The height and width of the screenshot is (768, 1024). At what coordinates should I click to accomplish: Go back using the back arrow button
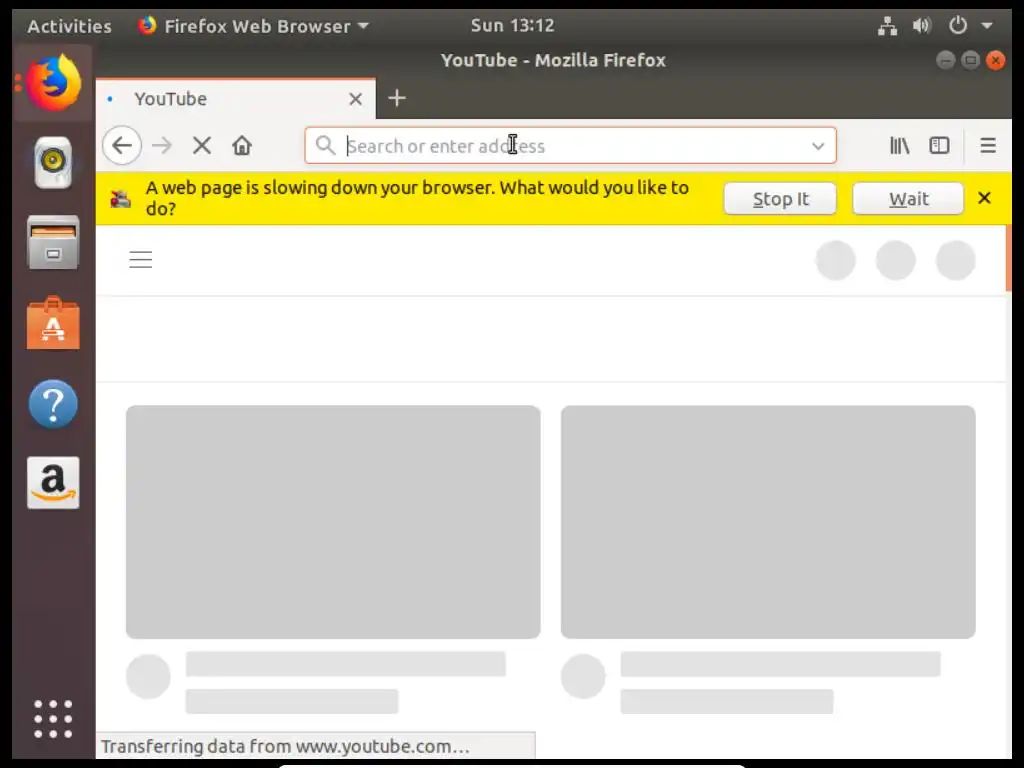click(x=122, y=145)
